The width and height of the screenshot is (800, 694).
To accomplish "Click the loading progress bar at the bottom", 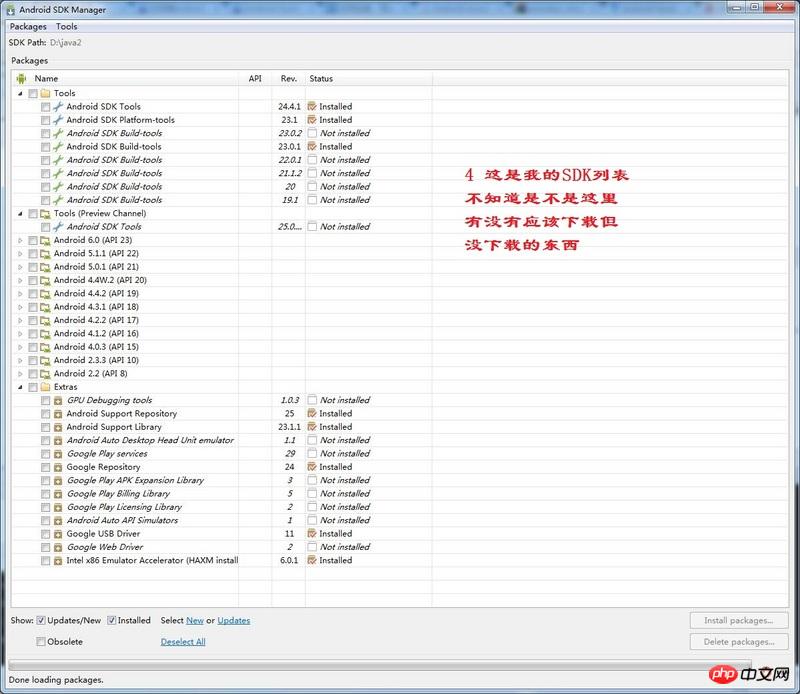I will [x=380, y=665].
